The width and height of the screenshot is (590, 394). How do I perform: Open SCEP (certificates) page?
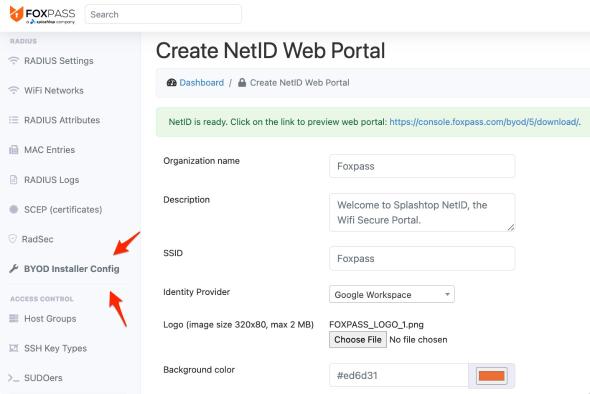coord(63,210)
